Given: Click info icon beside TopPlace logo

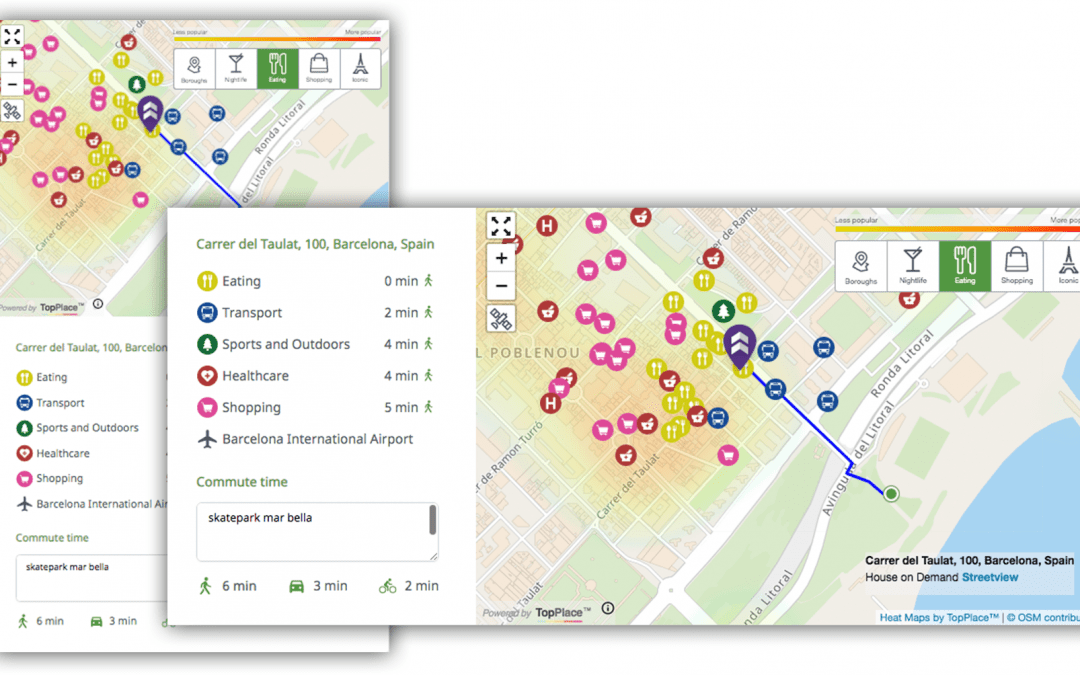Looking at the screenshot, I should pyautogui.click(x=608, y=608).
